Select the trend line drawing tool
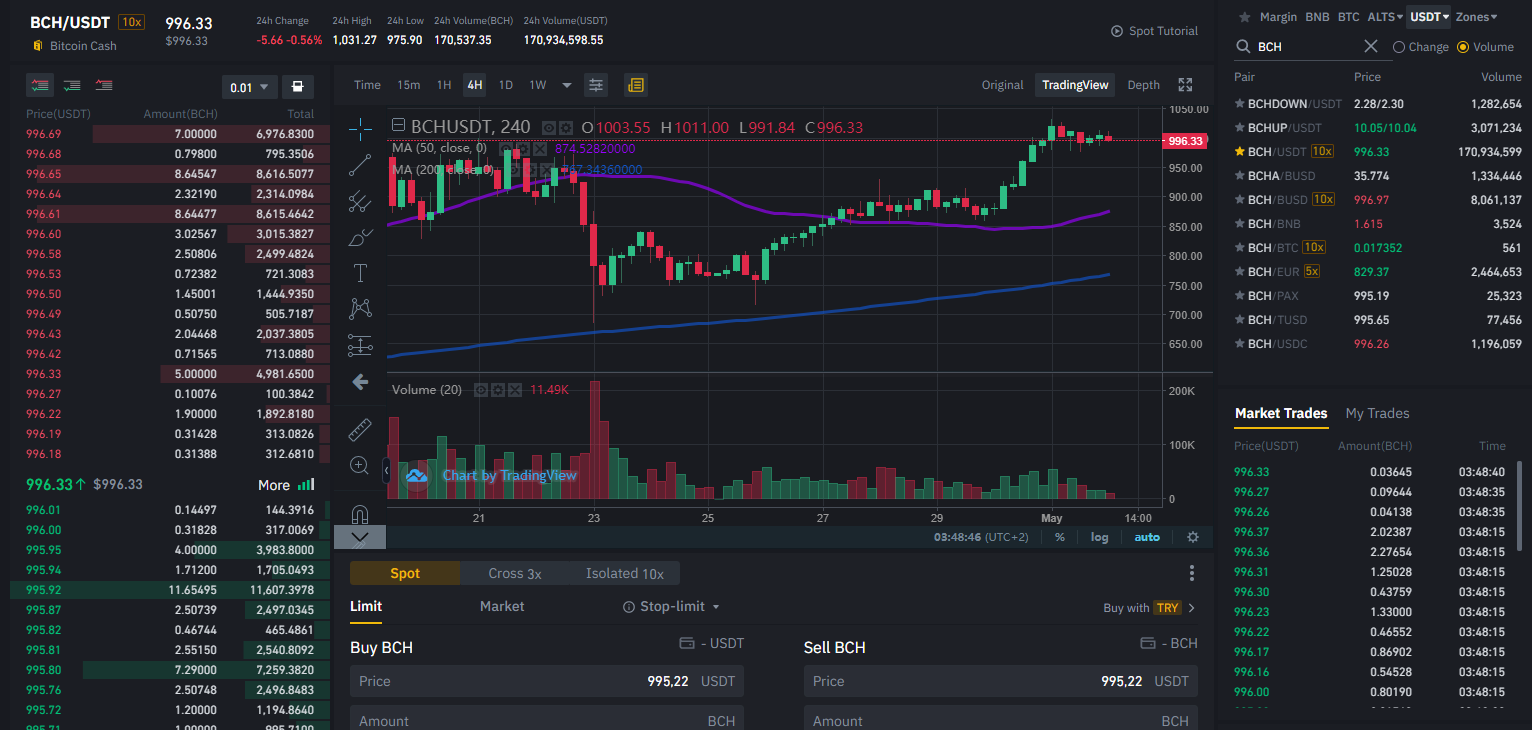 (360, 166)
